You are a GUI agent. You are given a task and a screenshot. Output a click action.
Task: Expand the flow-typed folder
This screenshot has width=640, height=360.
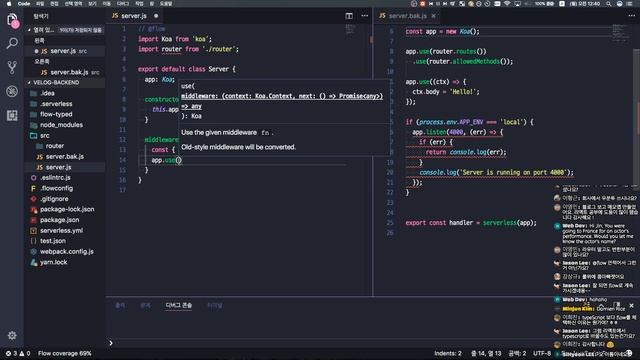coord(56,114)
